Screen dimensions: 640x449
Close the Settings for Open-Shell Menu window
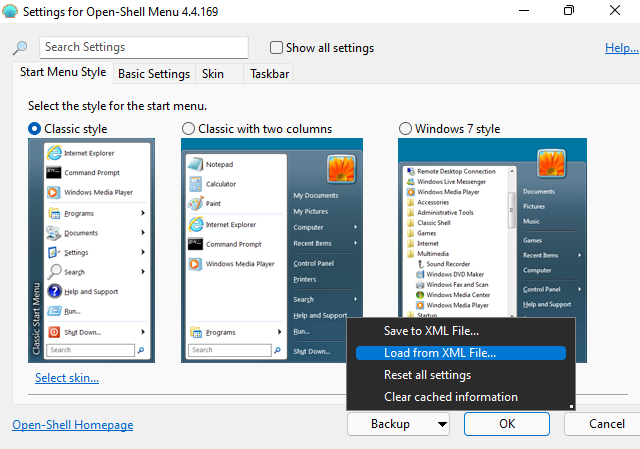point(615,11)
